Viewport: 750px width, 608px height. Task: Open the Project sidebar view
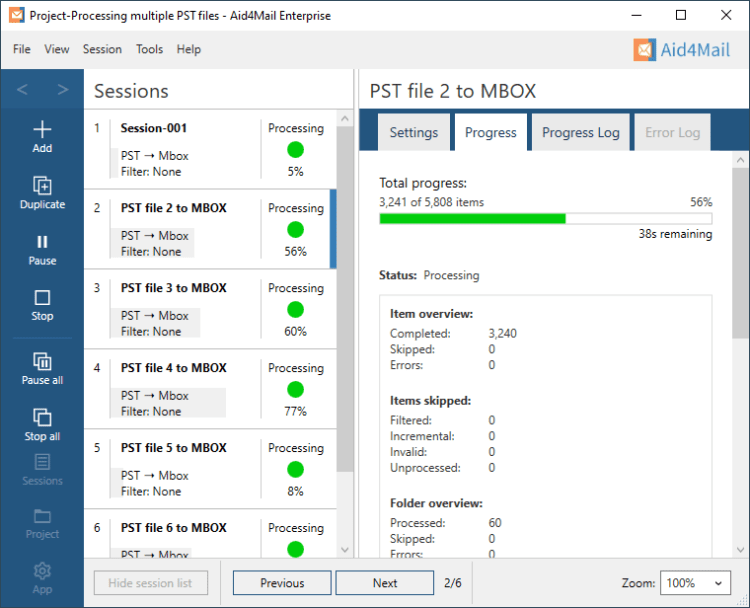point(42,524)
